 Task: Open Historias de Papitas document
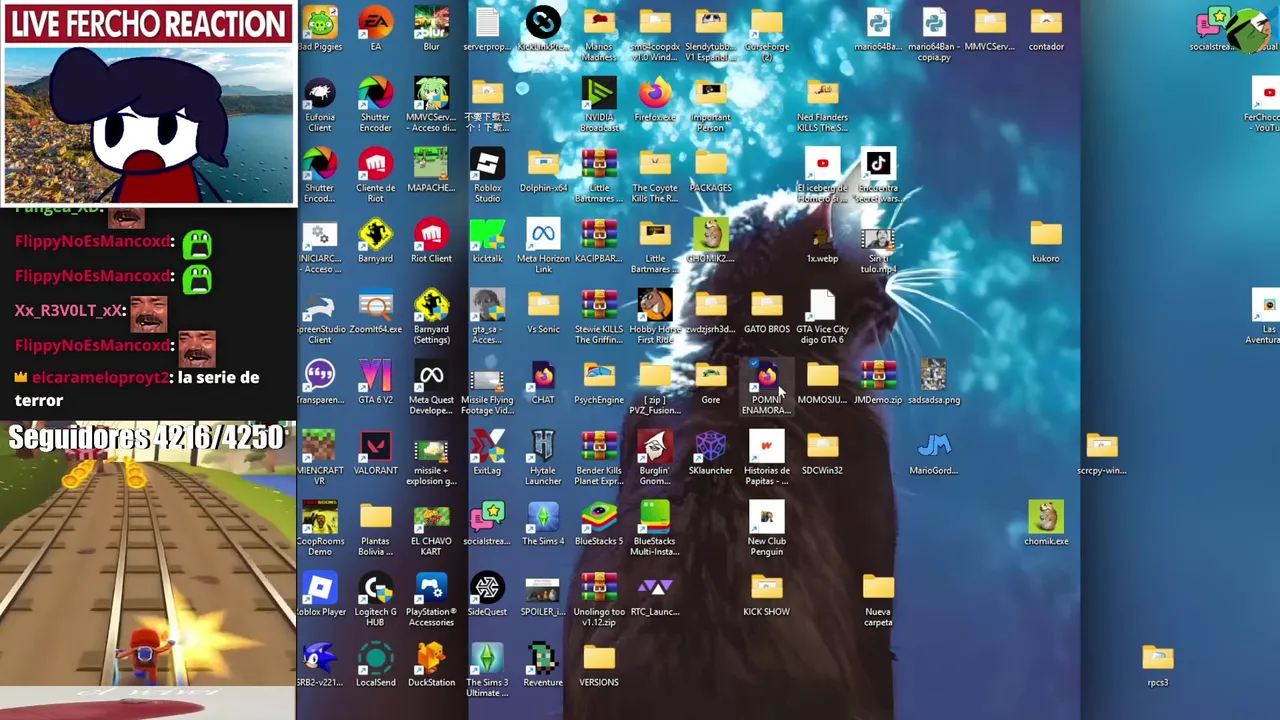tap(767, 447)
